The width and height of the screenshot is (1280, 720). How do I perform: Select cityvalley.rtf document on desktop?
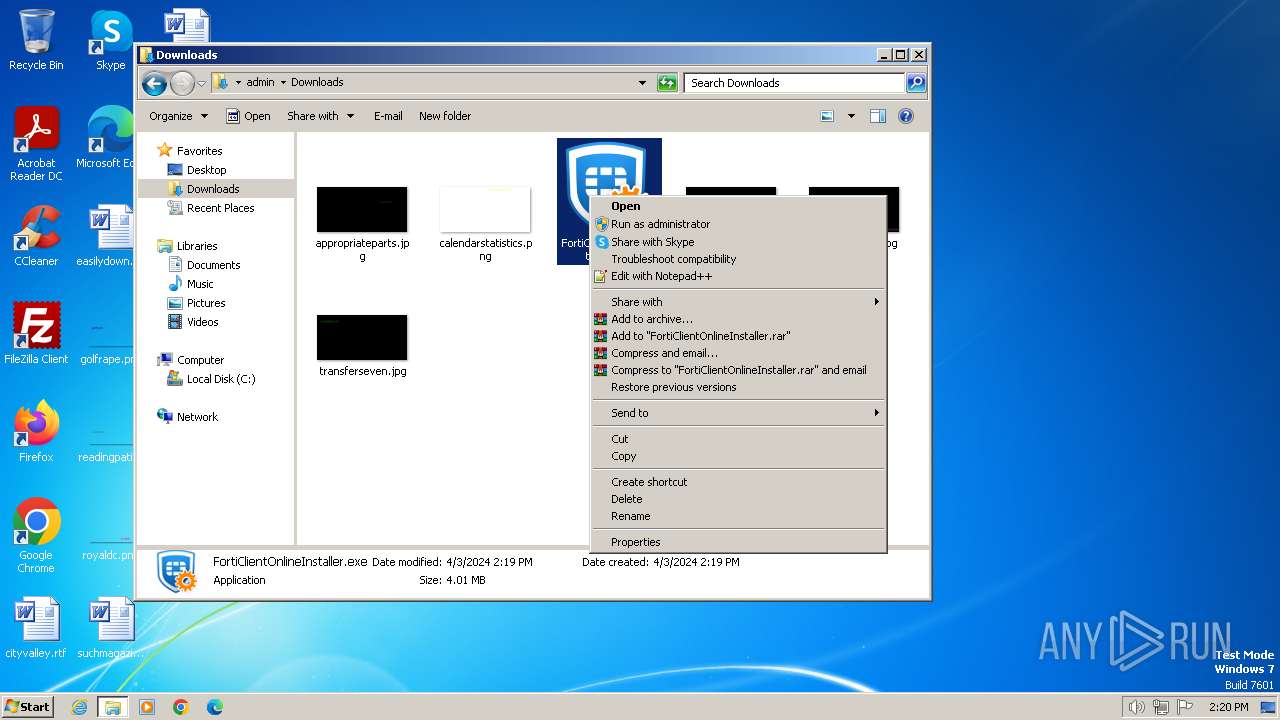[x=36, y=629]
